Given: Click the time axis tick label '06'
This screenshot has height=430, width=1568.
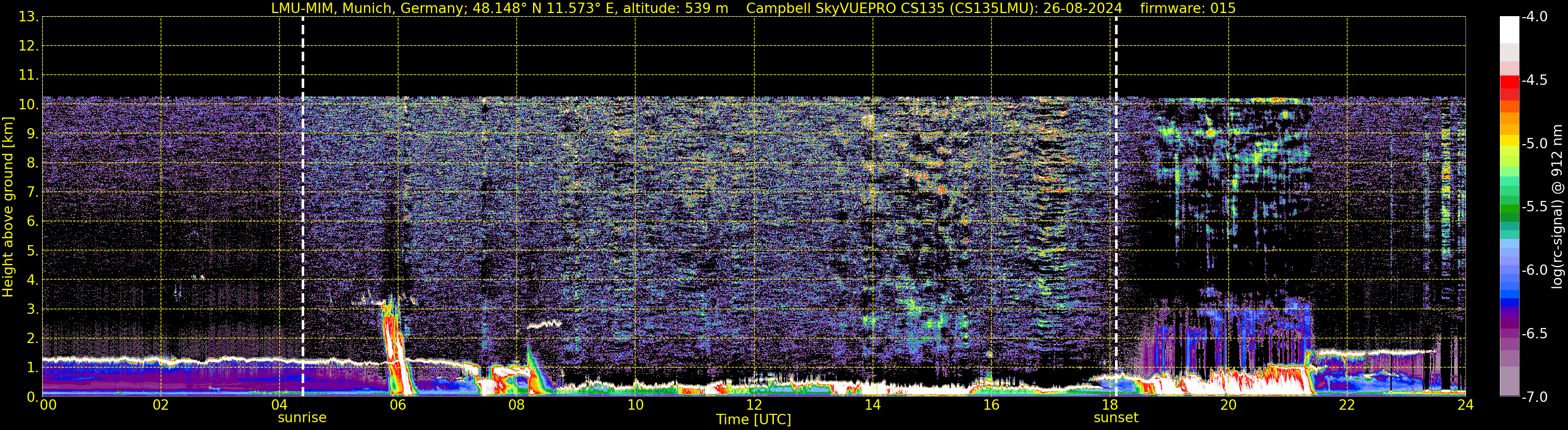Looking at the screenshot, I should (398, 406).
